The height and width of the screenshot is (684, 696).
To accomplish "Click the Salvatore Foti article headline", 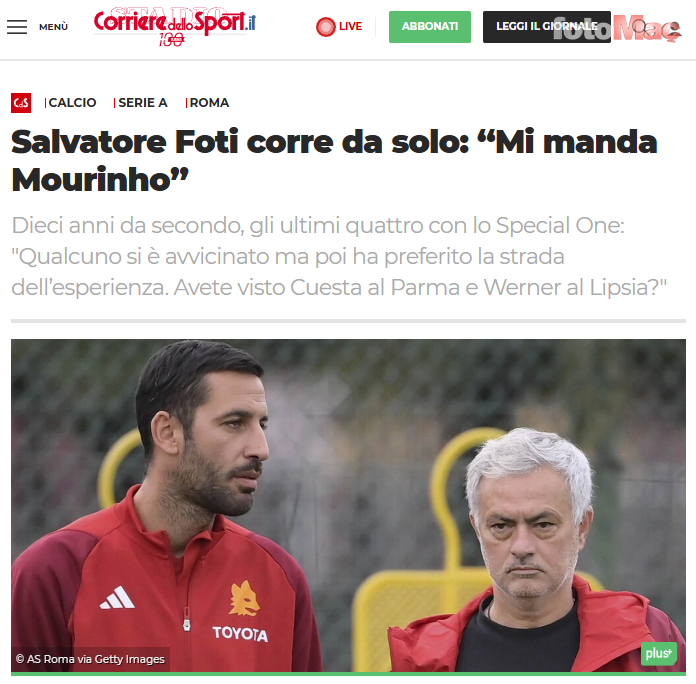I will pos(334,161).
